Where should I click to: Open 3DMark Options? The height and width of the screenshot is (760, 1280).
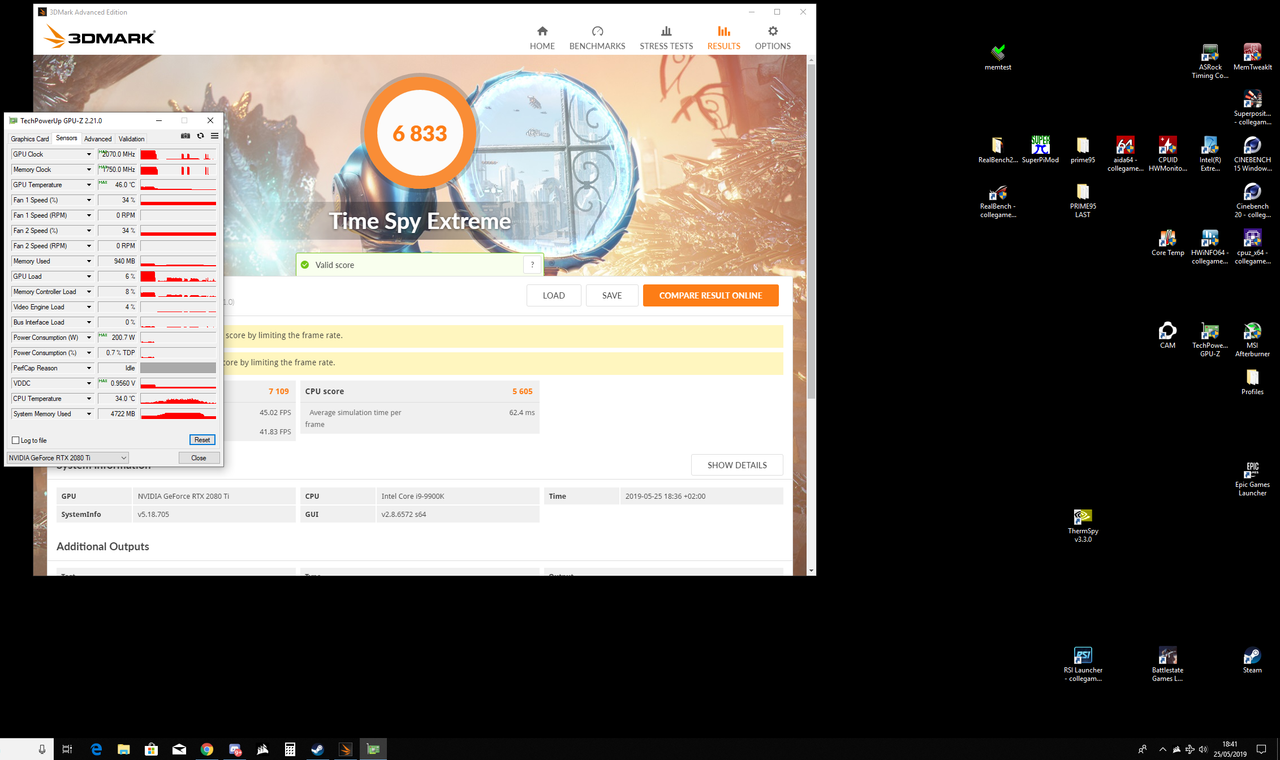click(772, 38)
